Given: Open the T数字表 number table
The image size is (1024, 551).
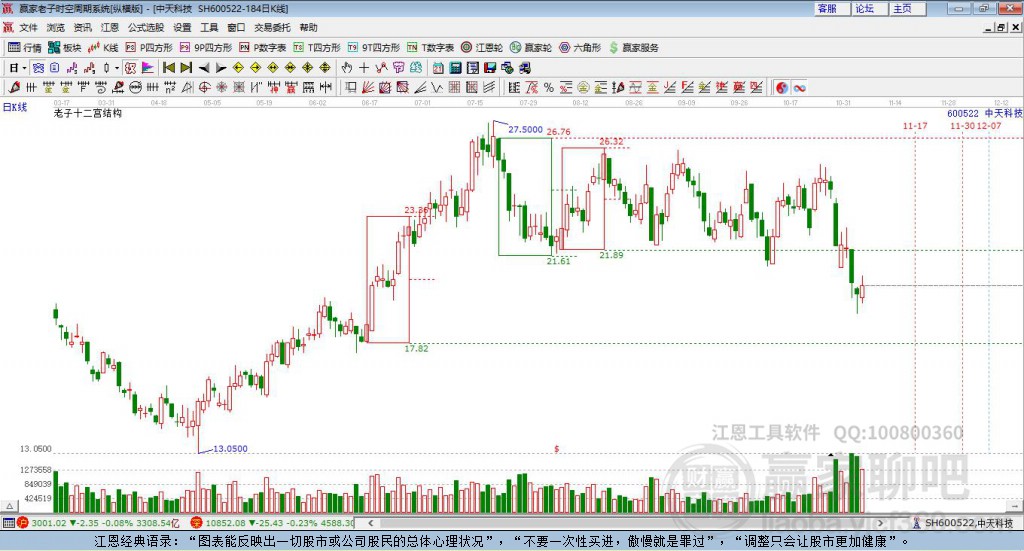Looking at the screenshot, I should point(430,48).
